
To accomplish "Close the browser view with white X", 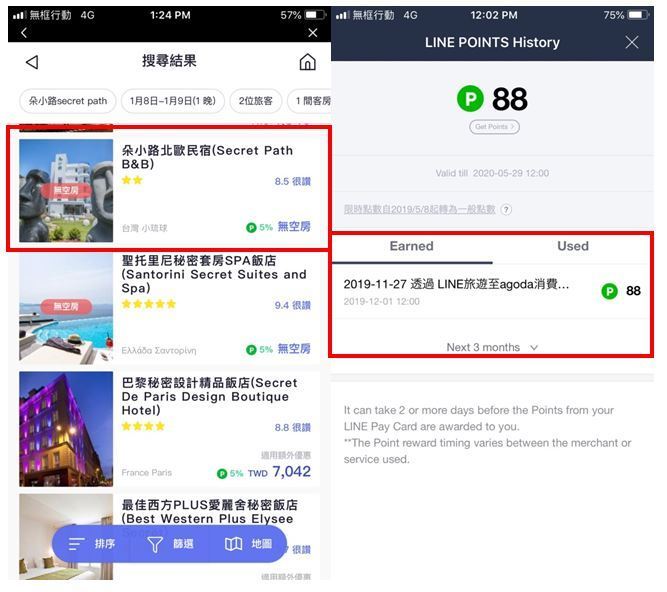I will pos(313,33).
